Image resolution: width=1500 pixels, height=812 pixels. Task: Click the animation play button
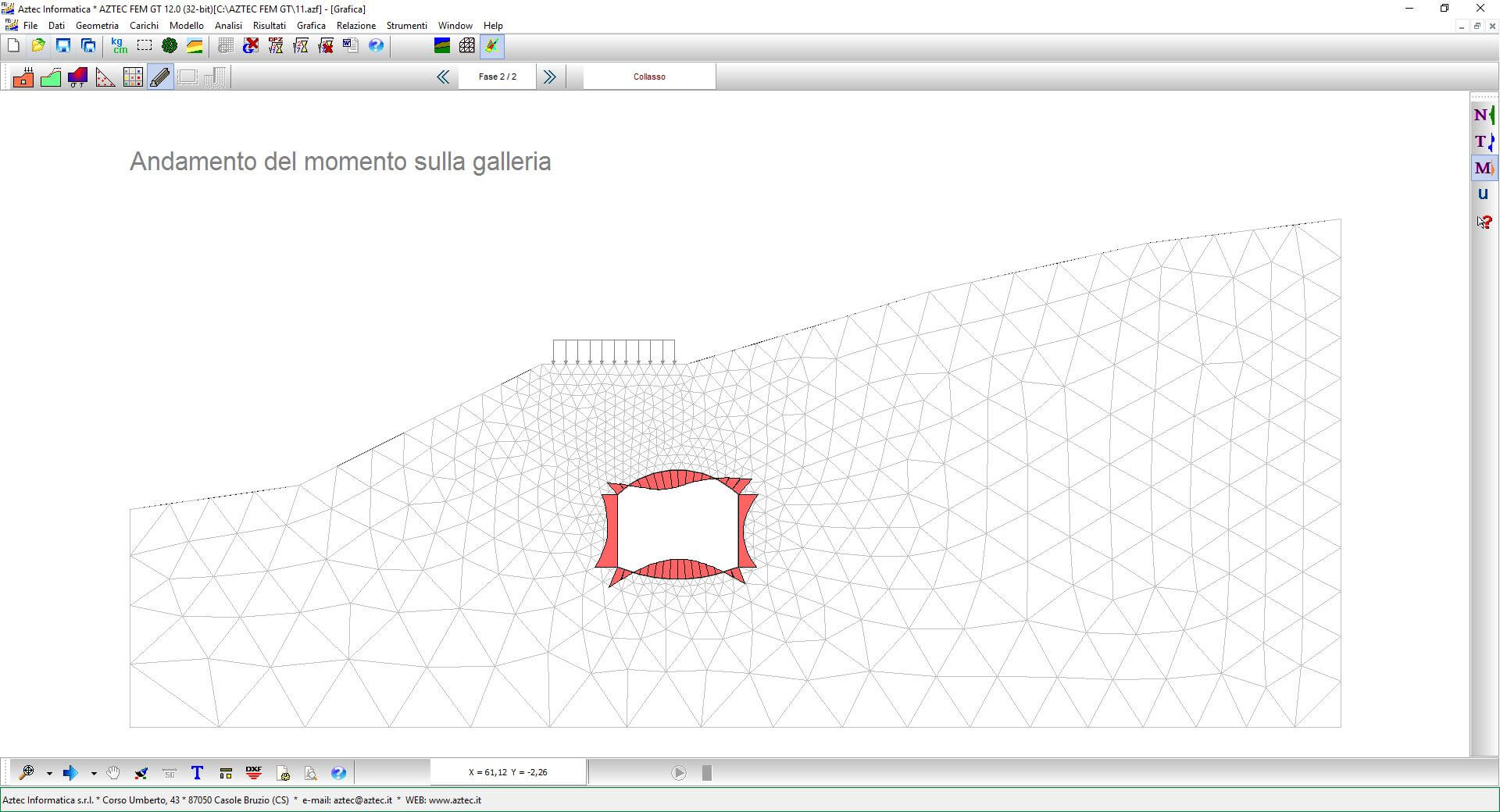click(x=679, y=773)
